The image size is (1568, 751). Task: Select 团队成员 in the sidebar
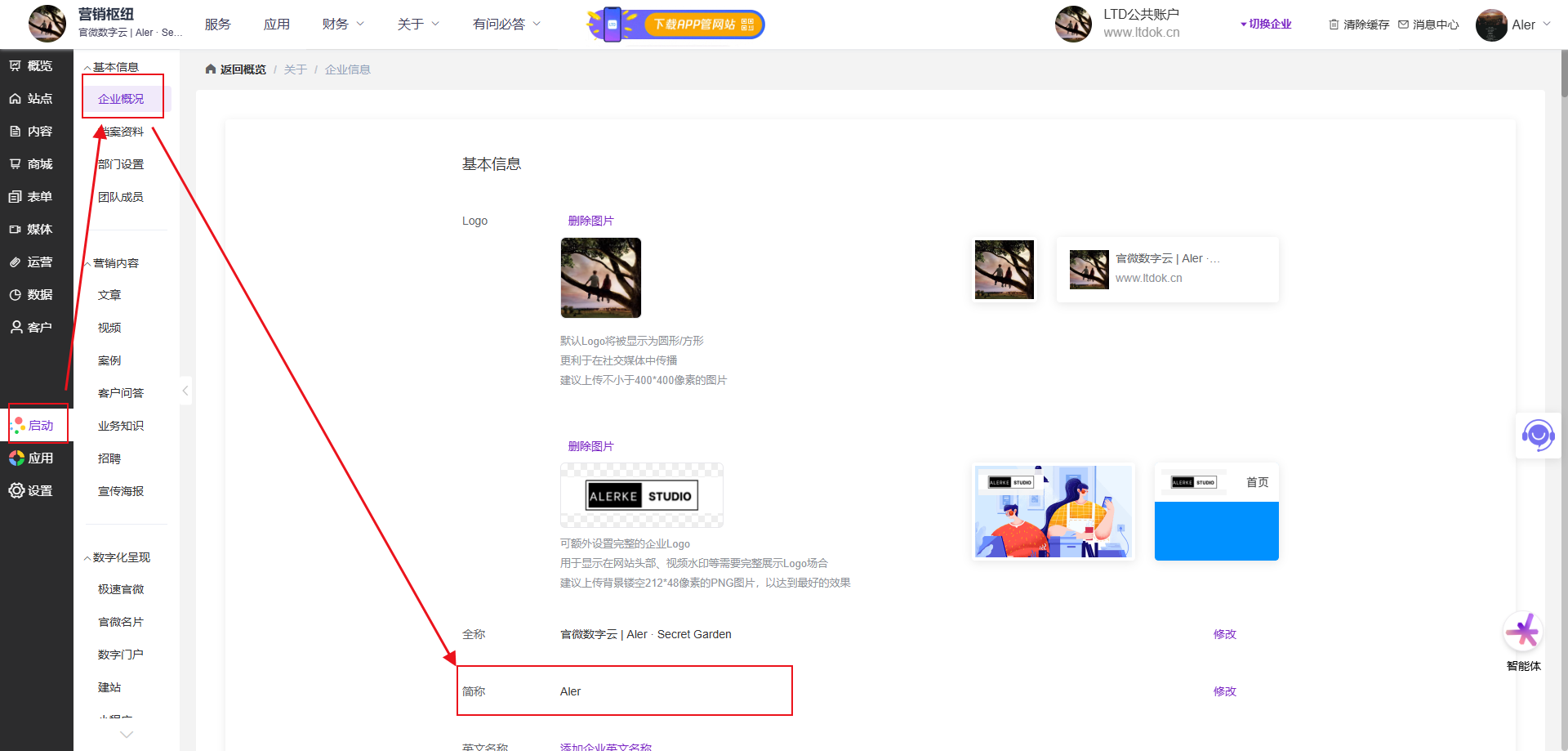pos(121,197)
